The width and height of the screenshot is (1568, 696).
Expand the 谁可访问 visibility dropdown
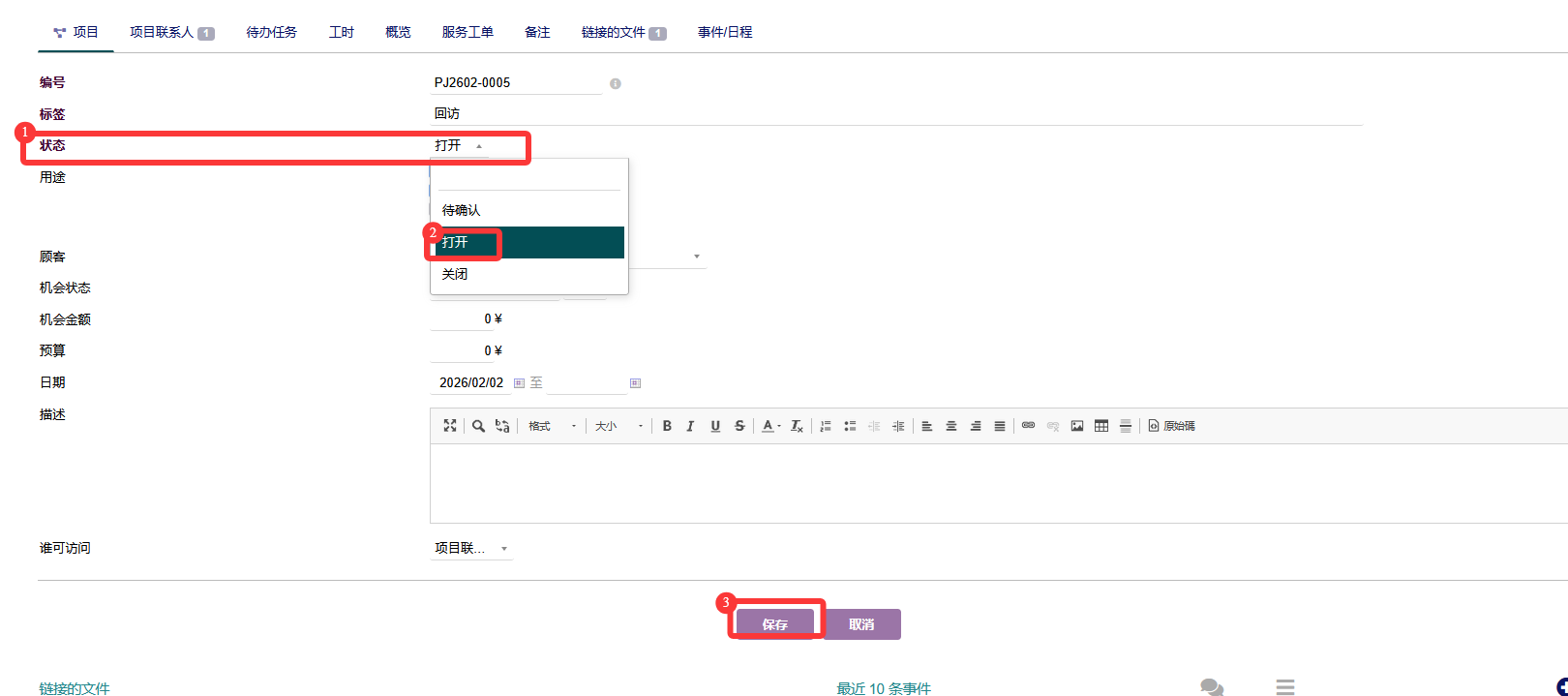point(472,549)
